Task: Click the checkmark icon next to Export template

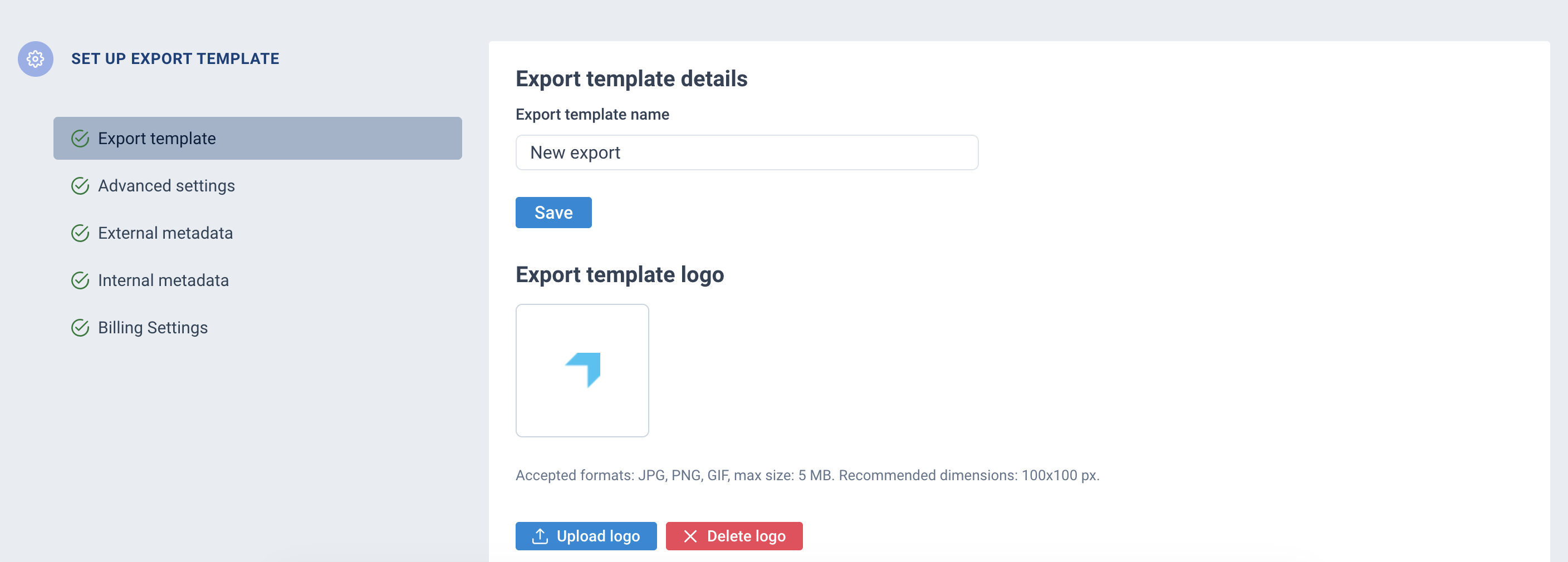Action: click(x=80, y=139)
